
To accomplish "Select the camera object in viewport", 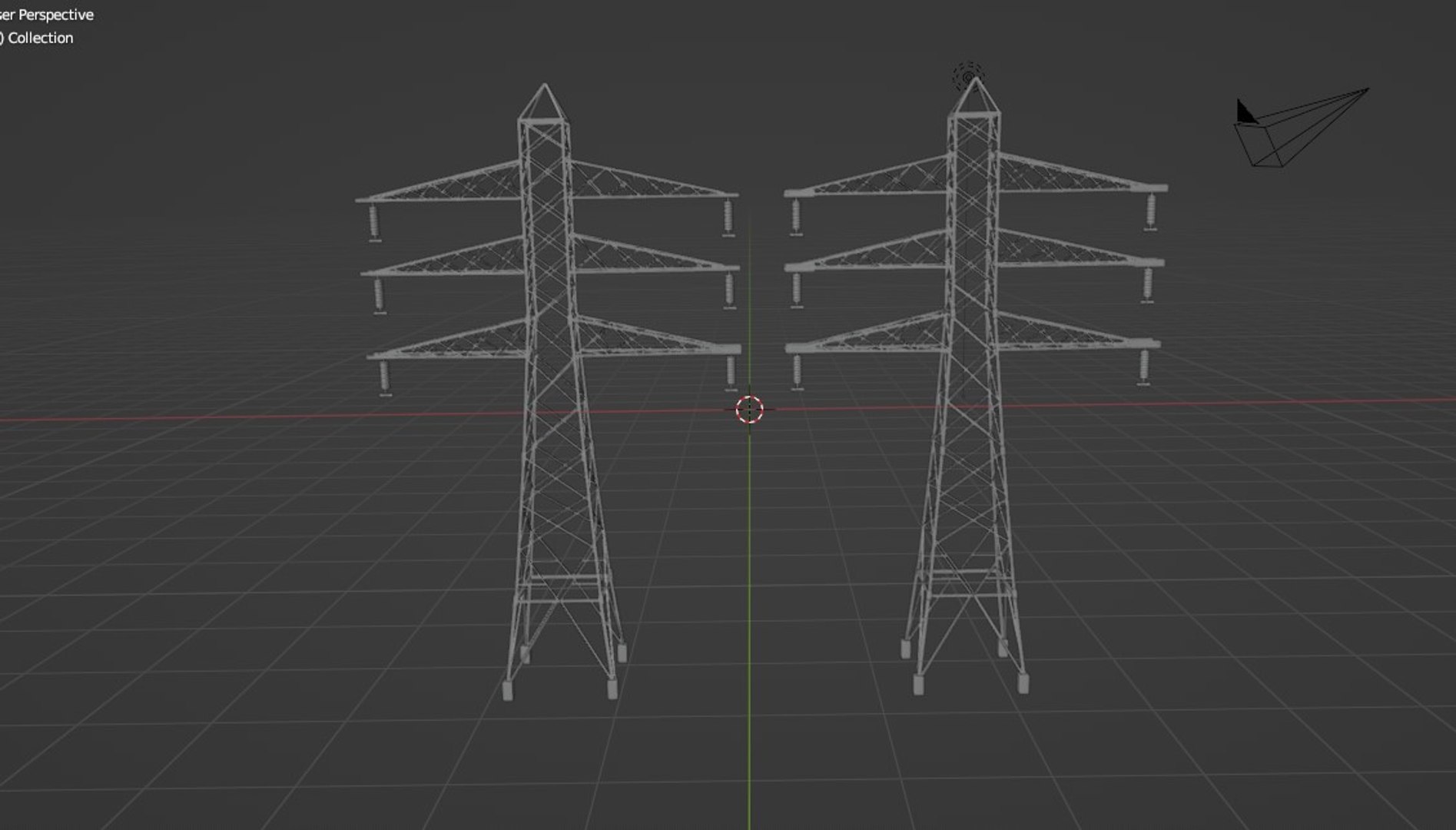I will (x=1302, y=128).
